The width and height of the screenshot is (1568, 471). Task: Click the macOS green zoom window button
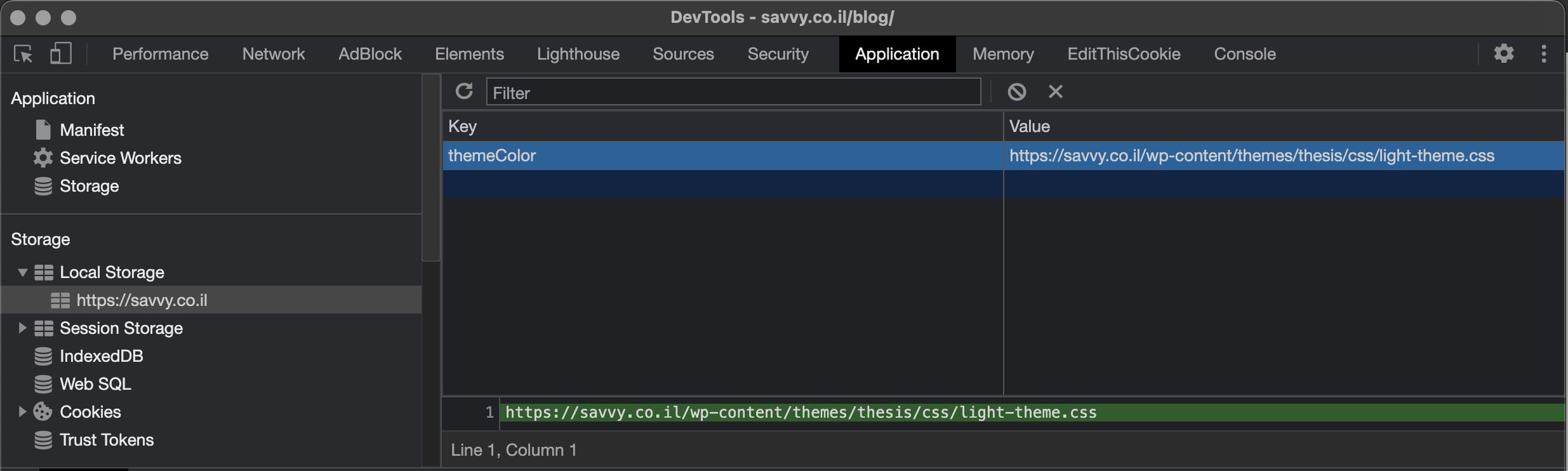(68, 18)
